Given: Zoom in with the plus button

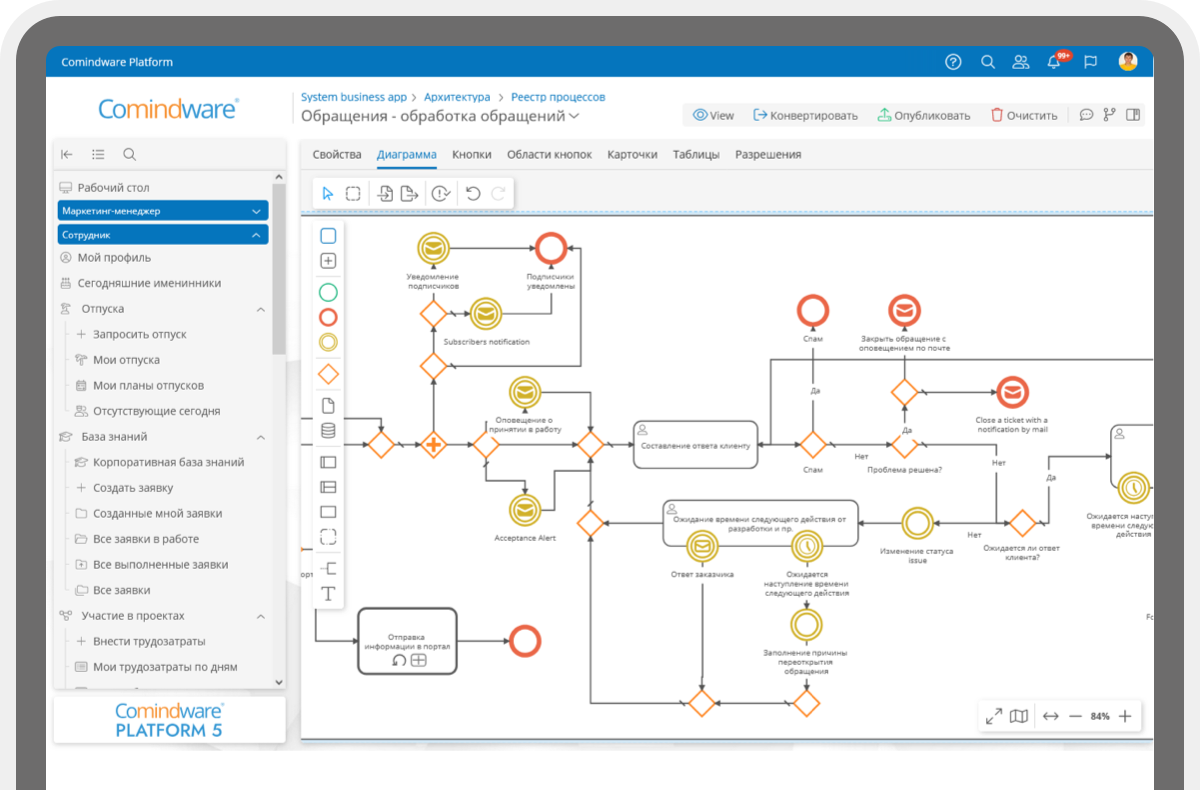Looking at the screenshot, I should [x=1125, y=716].
